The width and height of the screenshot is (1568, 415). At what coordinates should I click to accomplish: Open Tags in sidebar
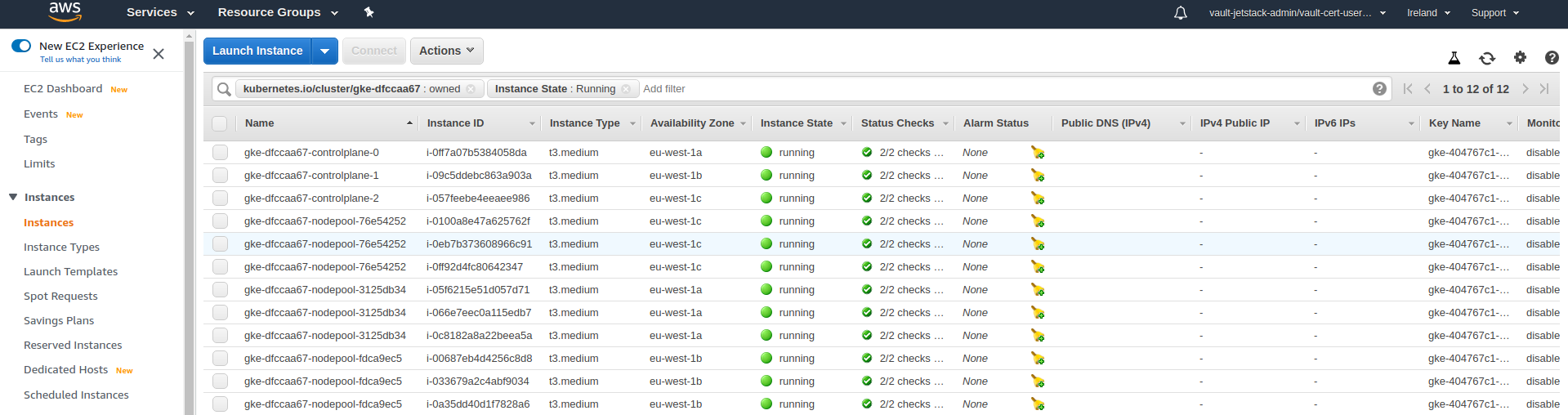pyautogui.click(x=35, y=139)
